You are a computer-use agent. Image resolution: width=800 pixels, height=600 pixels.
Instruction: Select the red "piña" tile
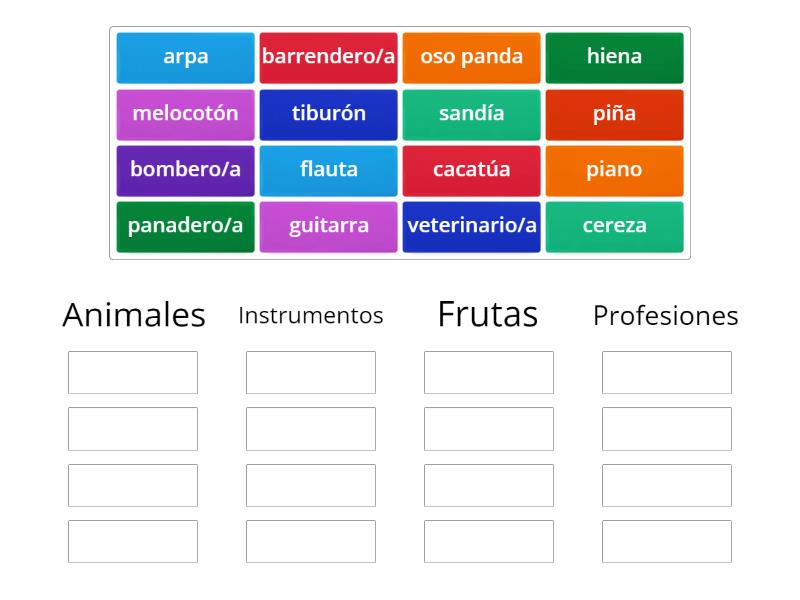(x=614, y=114)
